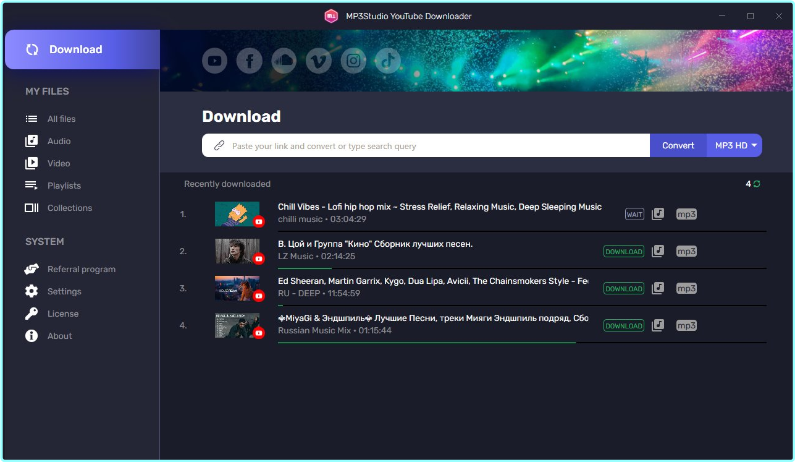Click the Ed Sheeran mix thumbnail
The image size is (795, 462).
[x=237, y=288]
